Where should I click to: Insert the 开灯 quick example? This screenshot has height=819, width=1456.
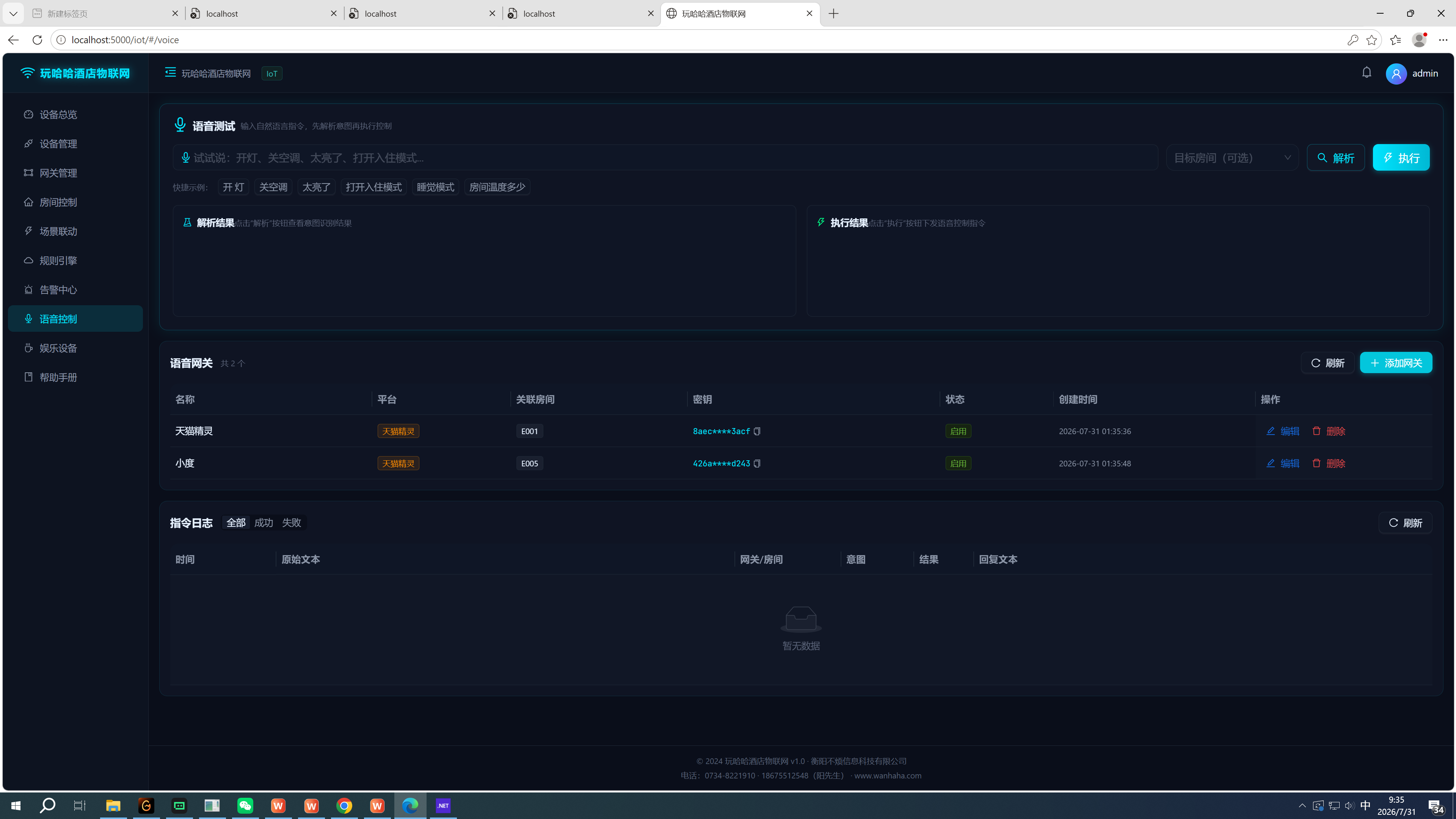(234, 187)
